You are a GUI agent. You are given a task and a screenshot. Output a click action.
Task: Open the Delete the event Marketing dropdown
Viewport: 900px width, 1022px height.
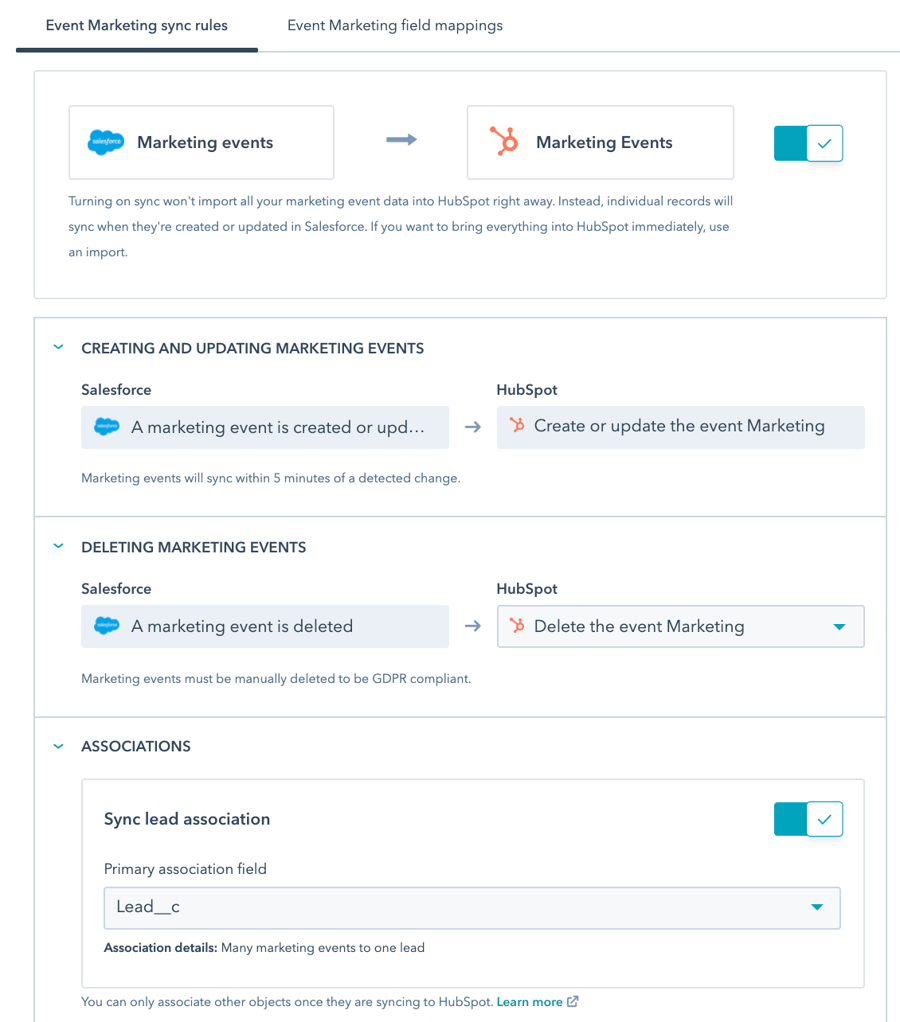tap(680, 627)
